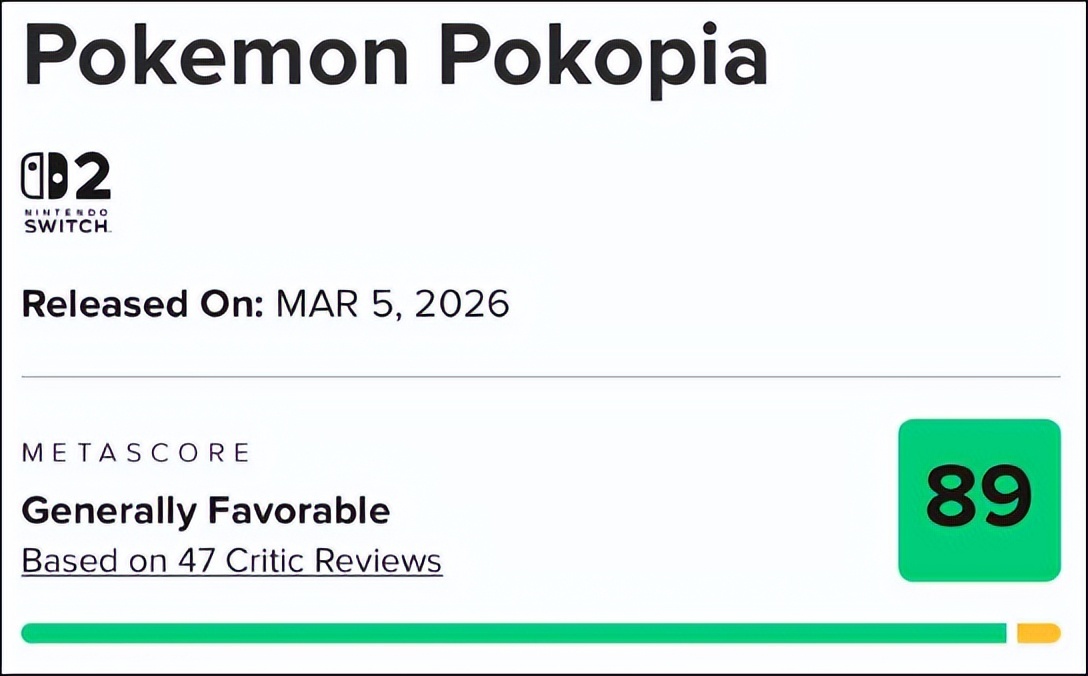Click the word "Generally" in the verdict
1088x676 pixels.
[107, 511]
